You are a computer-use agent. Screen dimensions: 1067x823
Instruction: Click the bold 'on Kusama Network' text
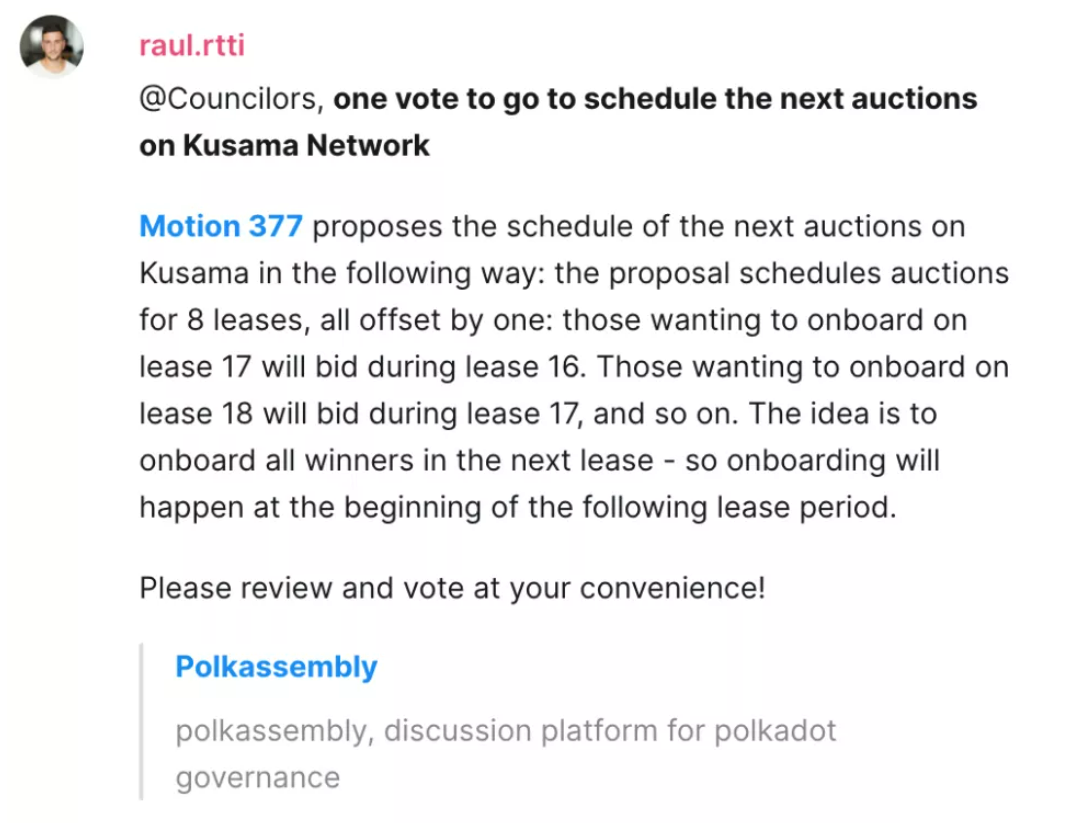284,146
